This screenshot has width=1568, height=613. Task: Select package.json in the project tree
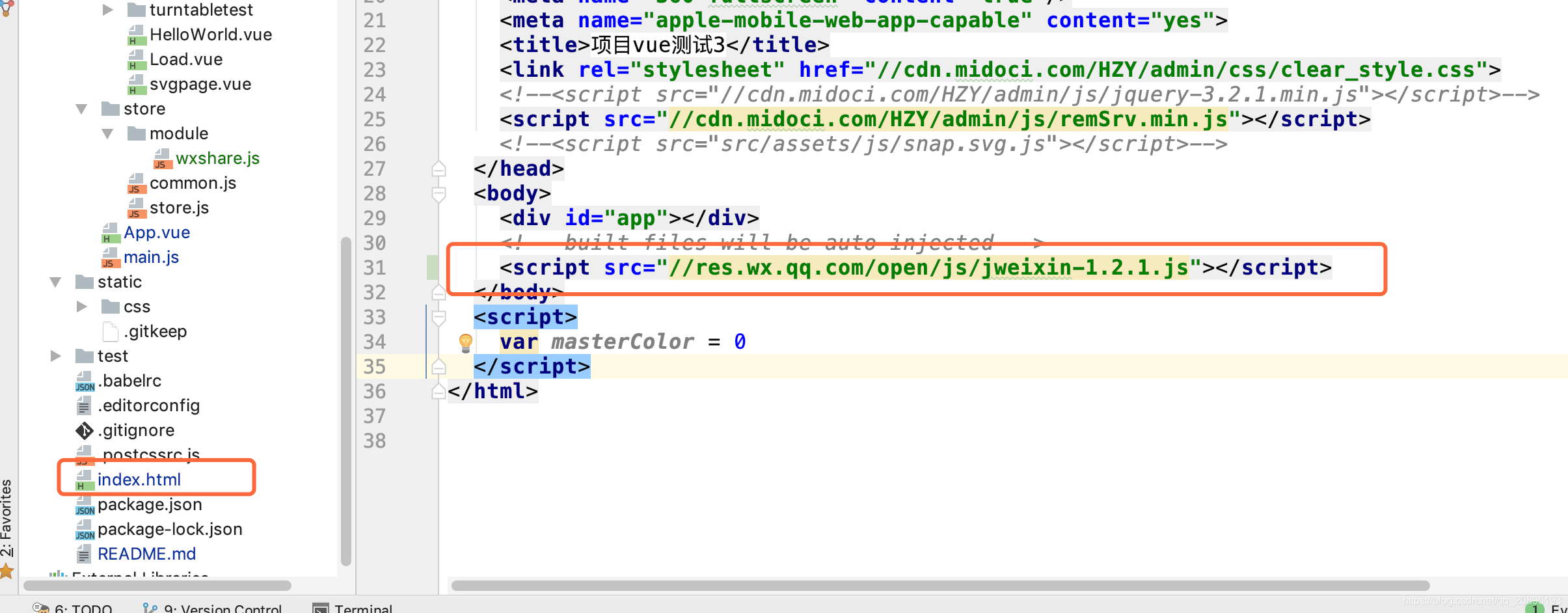[150, 504]
